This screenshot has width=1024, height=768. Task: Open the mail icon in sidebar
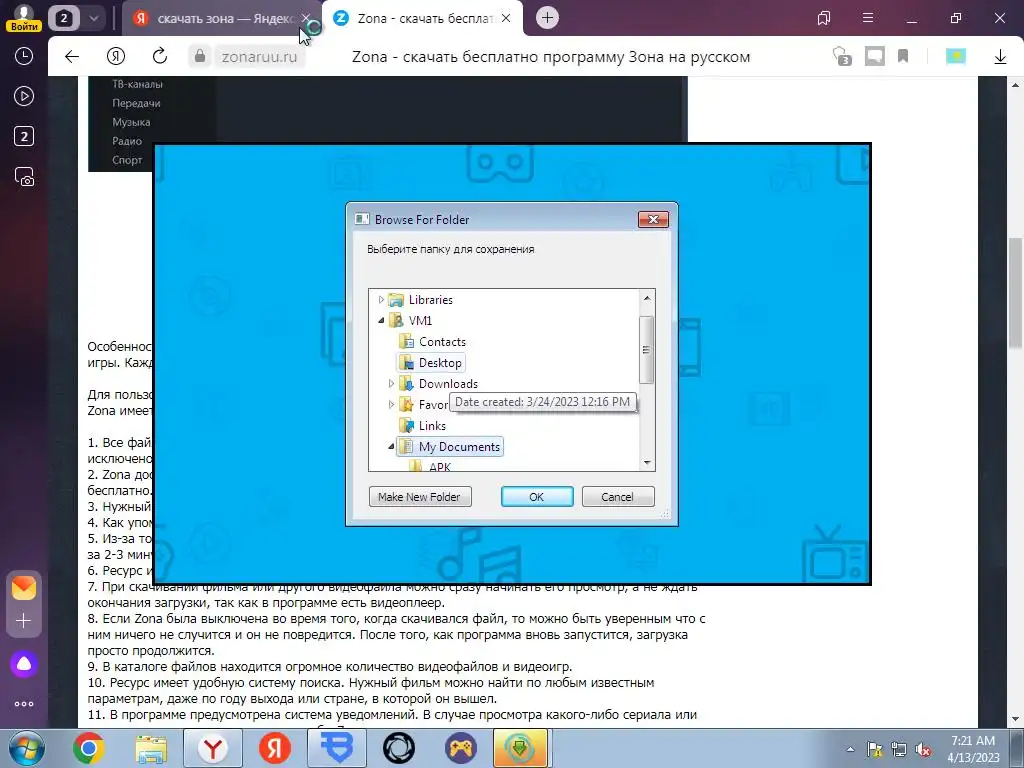(24, 588)
